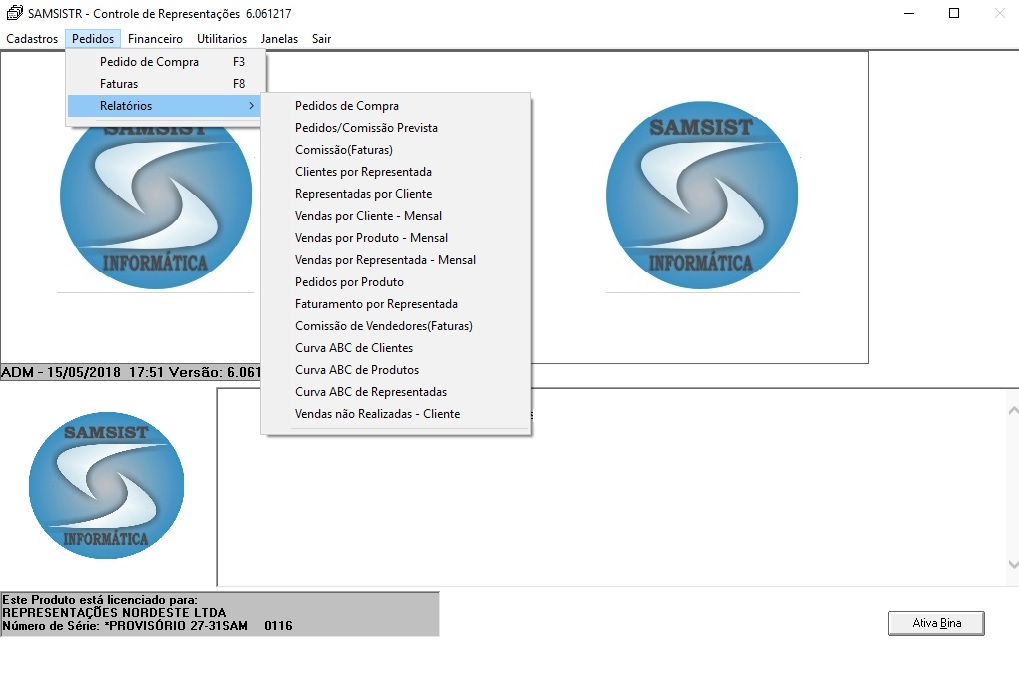Screen dimensions: 1019x689
Task: Open the Janelas menu
Action: tap(279, 39)
